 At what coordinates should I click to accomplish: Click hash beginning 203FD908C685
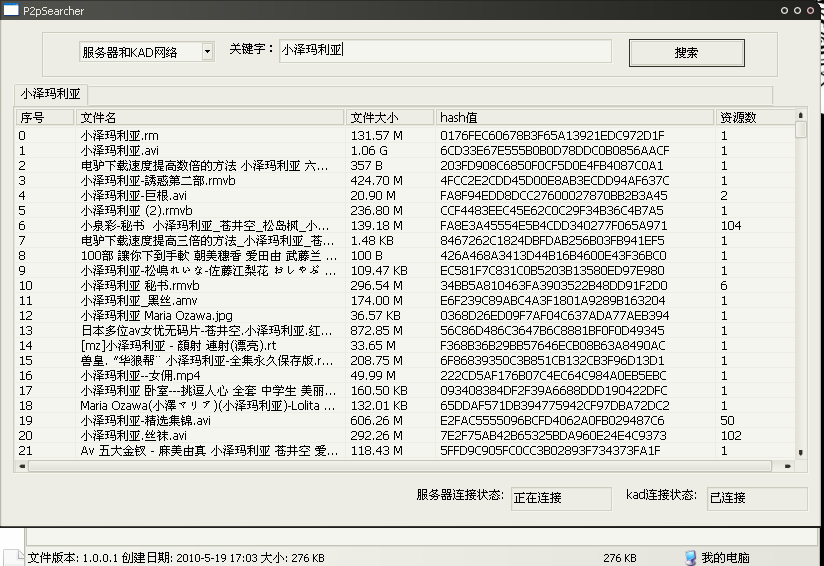click(x=552, y=166)
